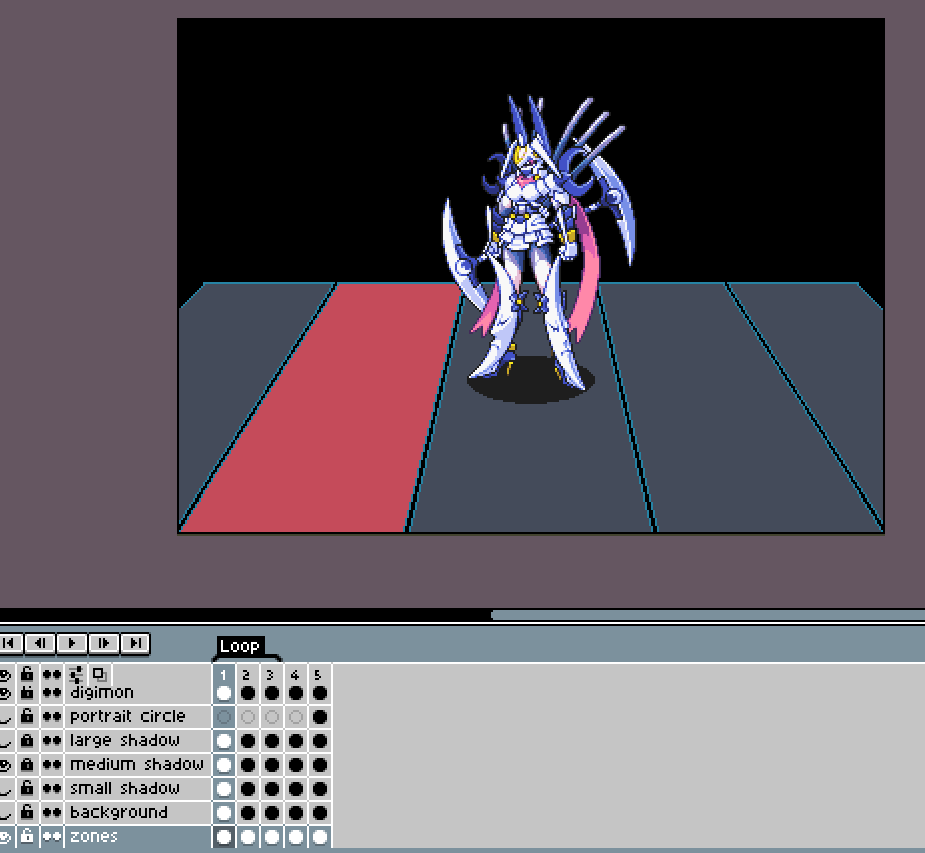Select zones cel at frame 4

click(x=296, y=836)
